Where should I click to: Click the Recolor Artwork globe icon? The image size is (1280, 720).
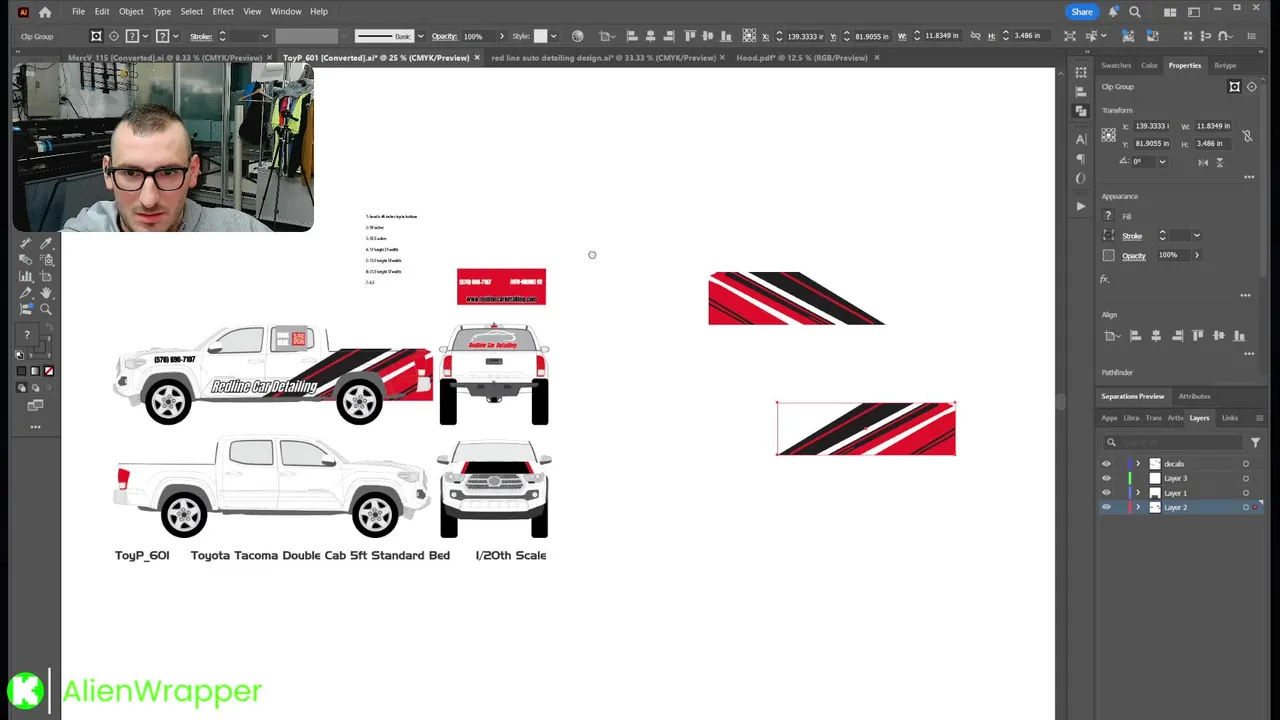[577, 36]
